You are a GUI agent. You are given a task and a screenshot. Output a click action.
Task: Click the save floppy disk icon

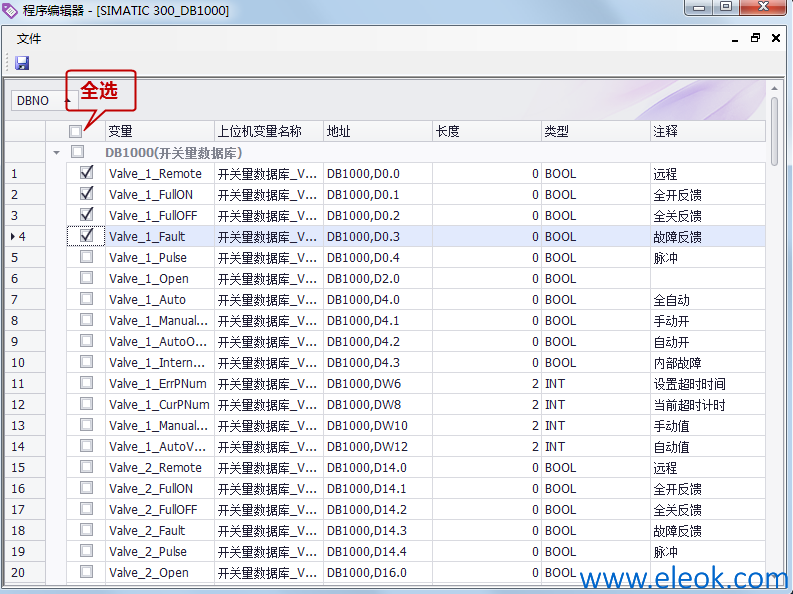click(x=22, y=63)
